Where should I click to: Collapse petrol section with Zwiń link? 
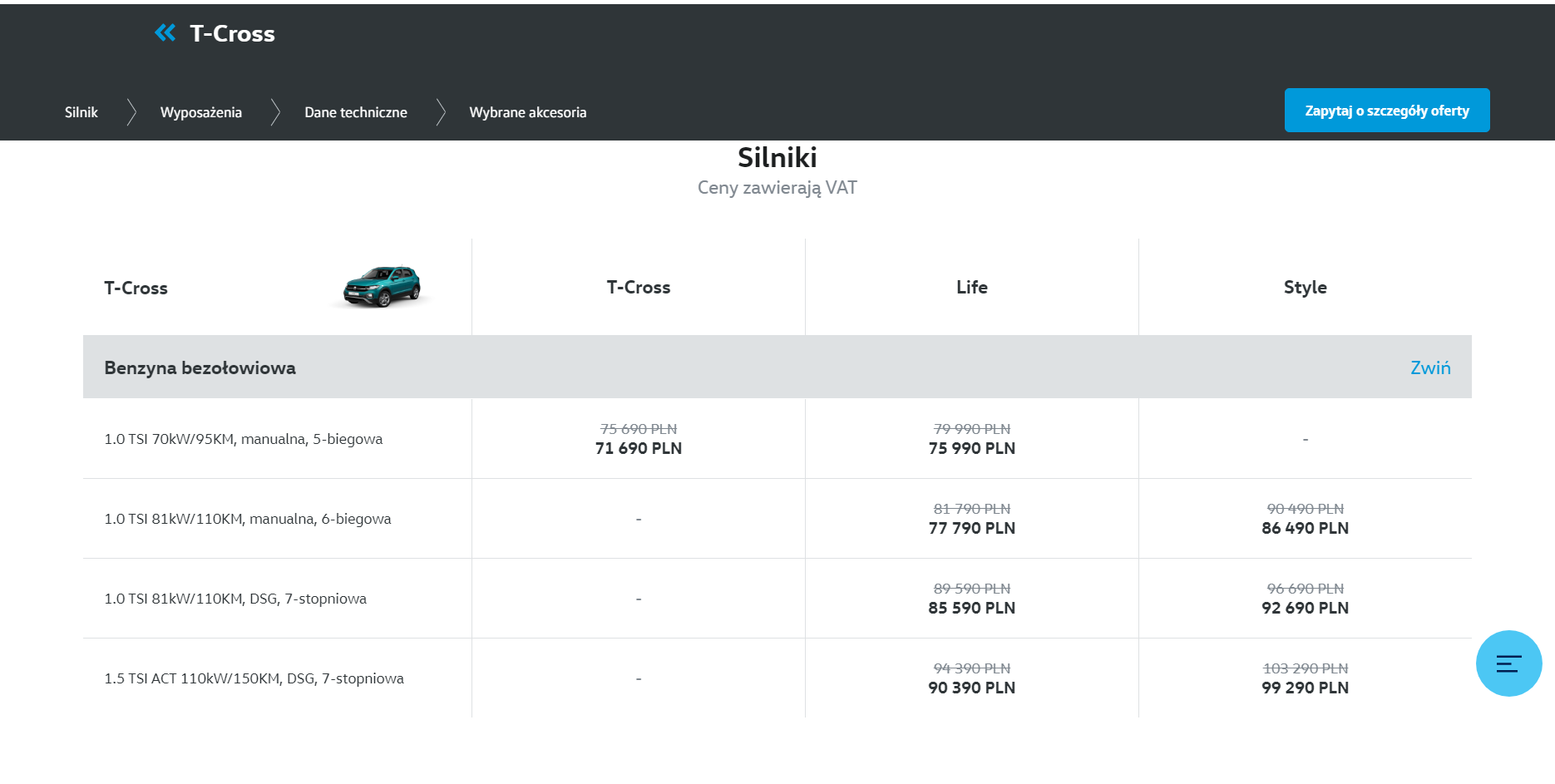[1430, 367]
